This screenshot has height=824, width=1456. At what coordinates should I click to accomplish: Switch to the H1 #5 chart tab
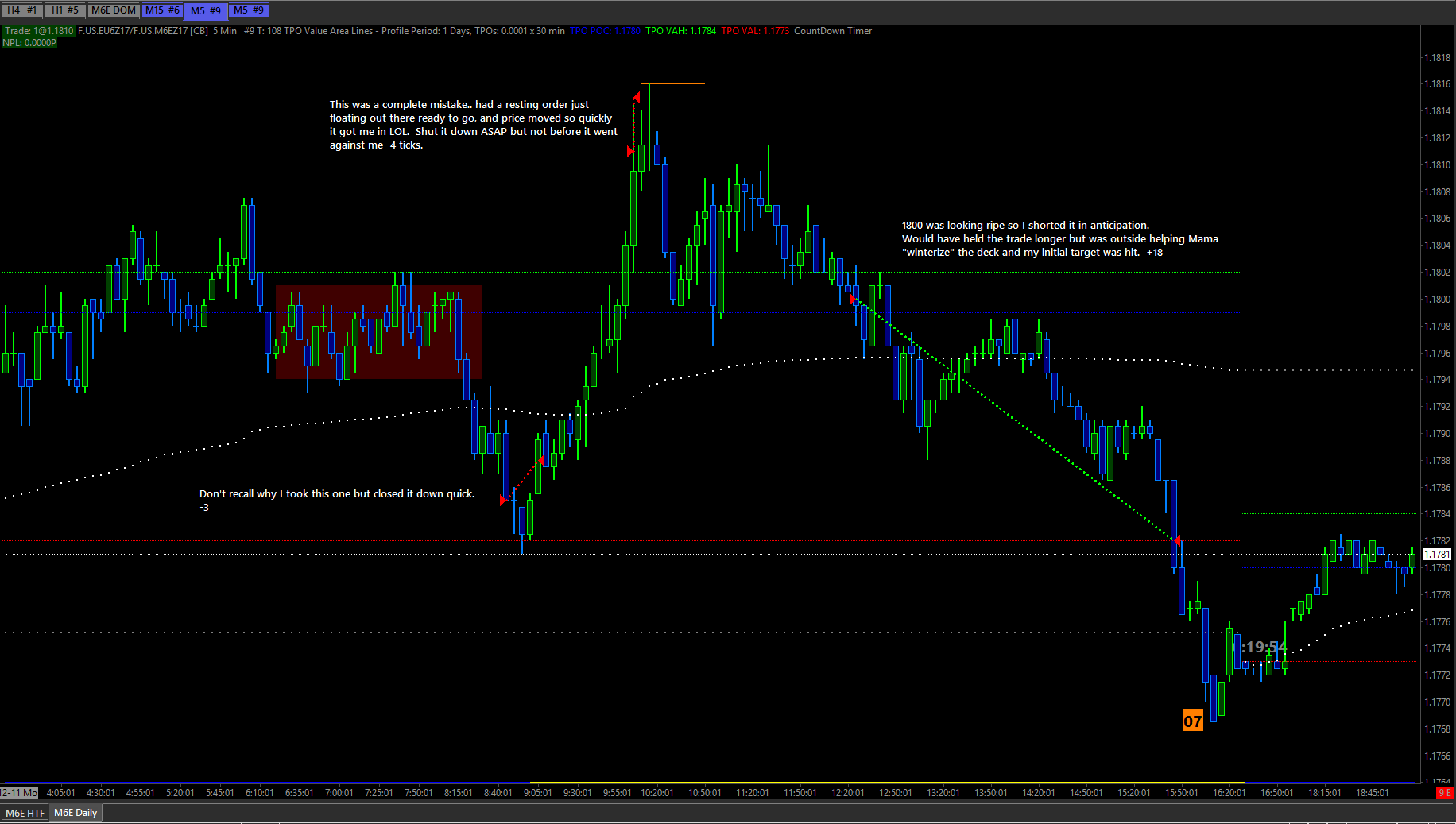(64, 10)
